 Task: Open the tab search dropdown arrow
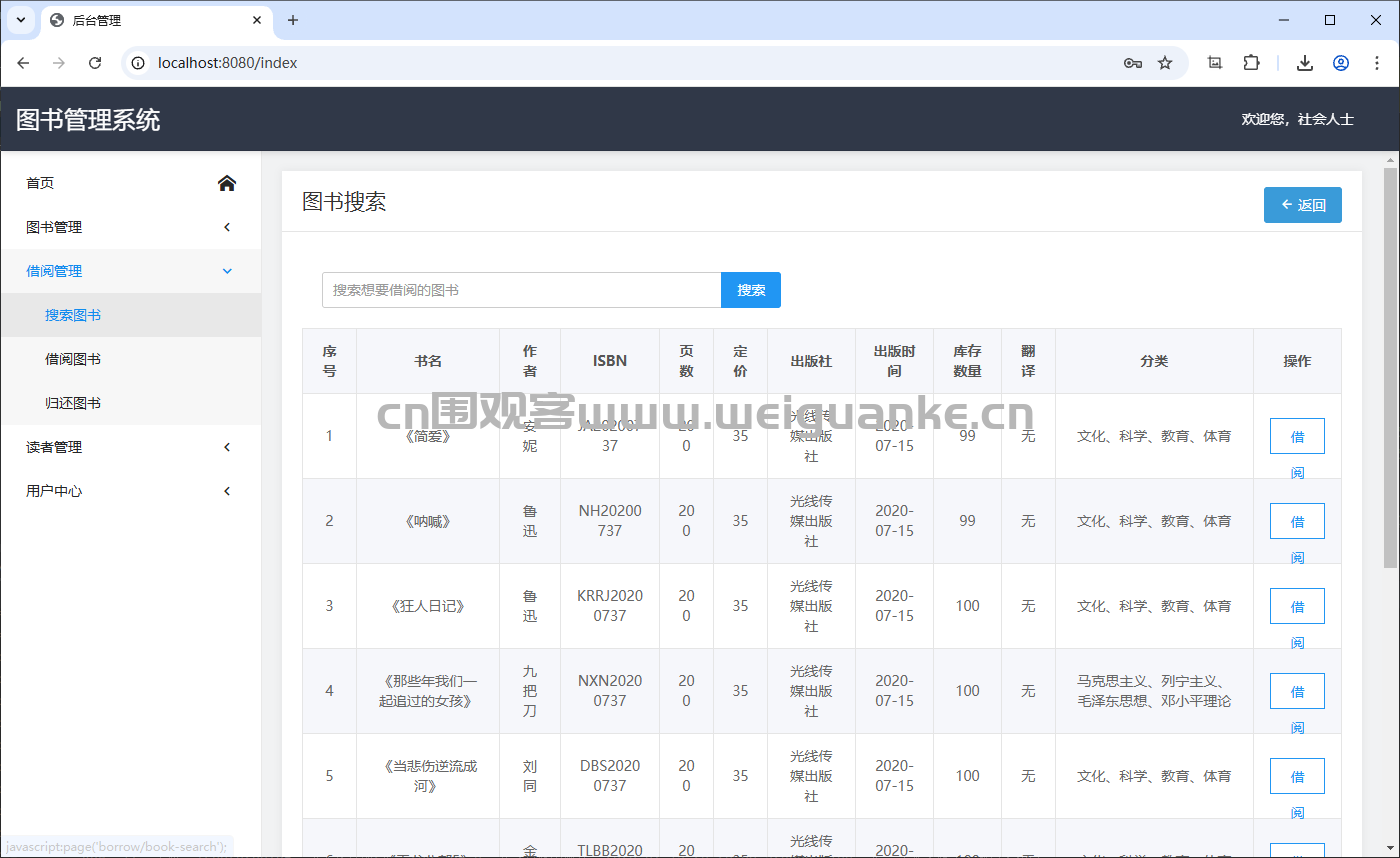coord(20,20)
